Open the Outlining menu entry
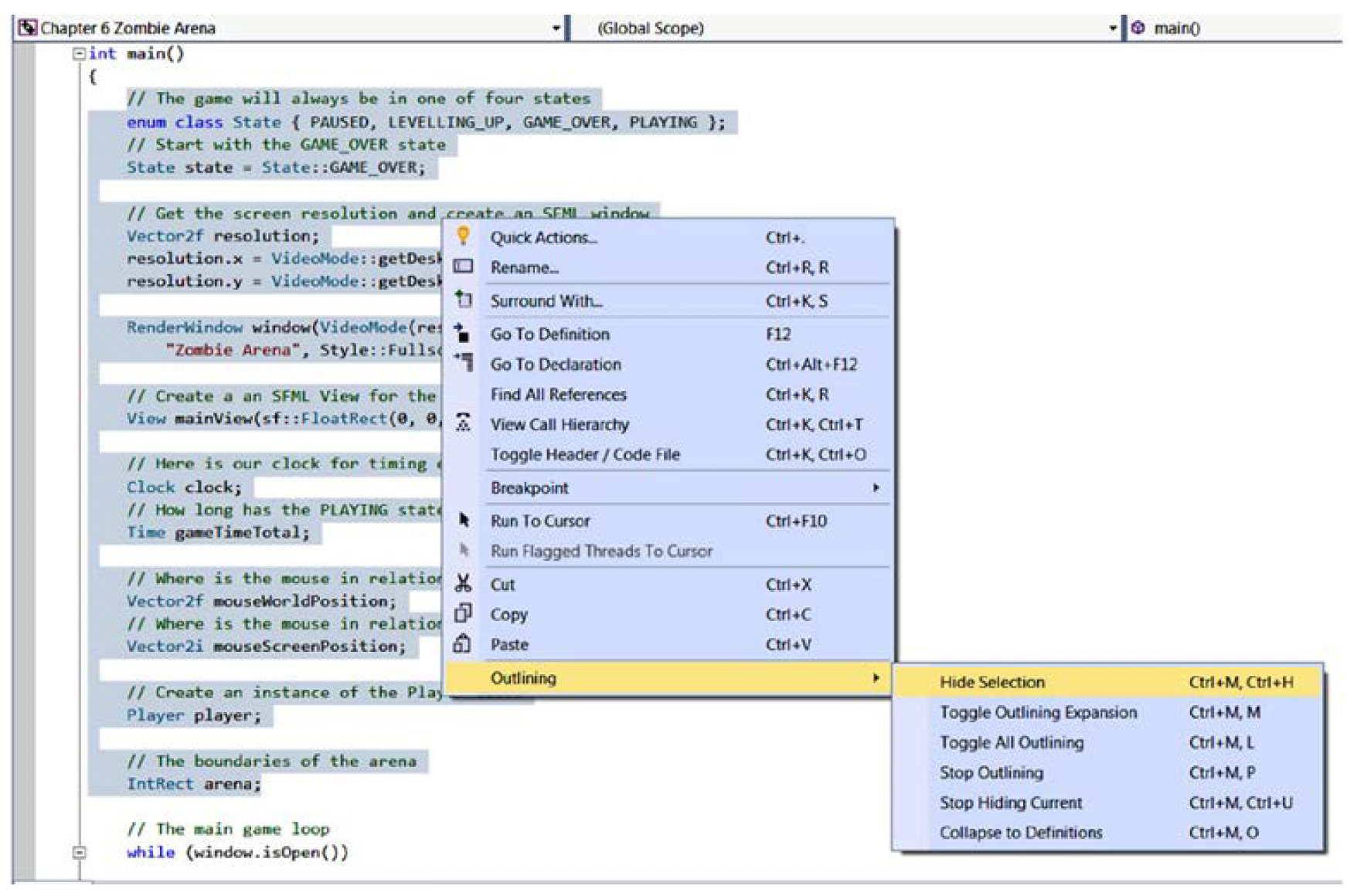The height and width of the screenshot is (896, 1357). [x=670, y=677]
